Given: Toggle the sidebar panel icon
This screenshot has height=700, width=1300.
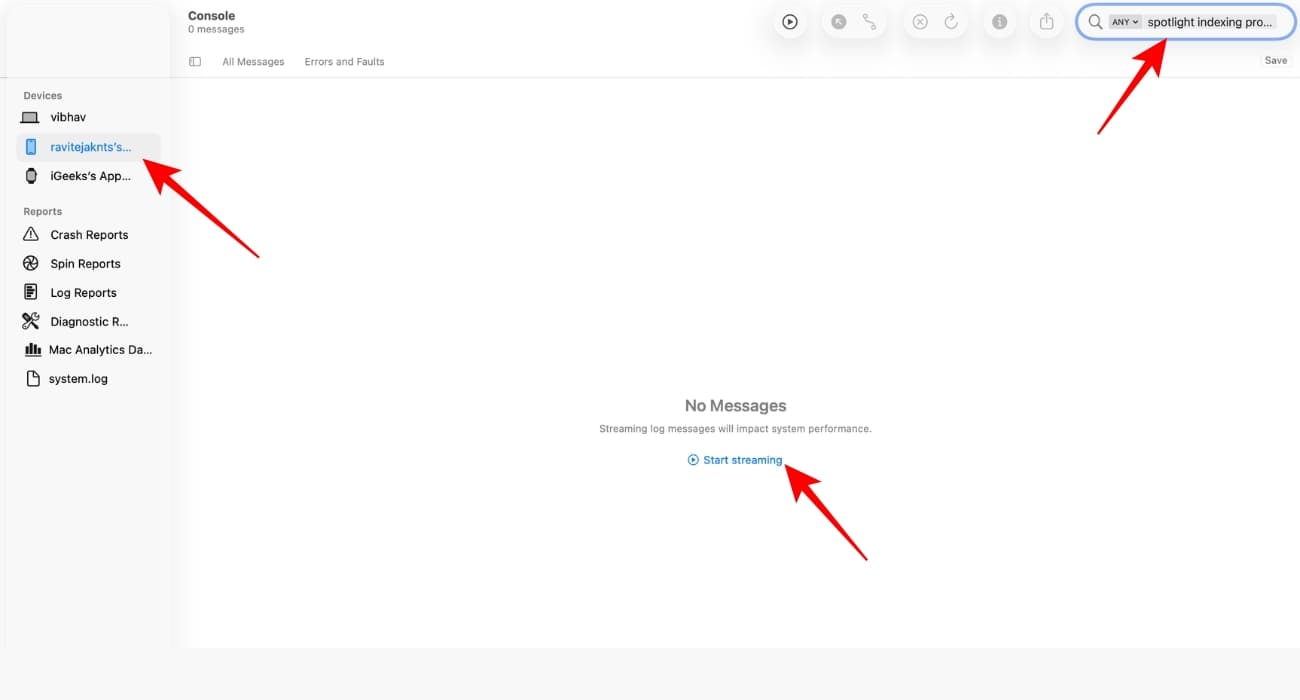Looking at the screenshot, I should [x=195, y=61].
